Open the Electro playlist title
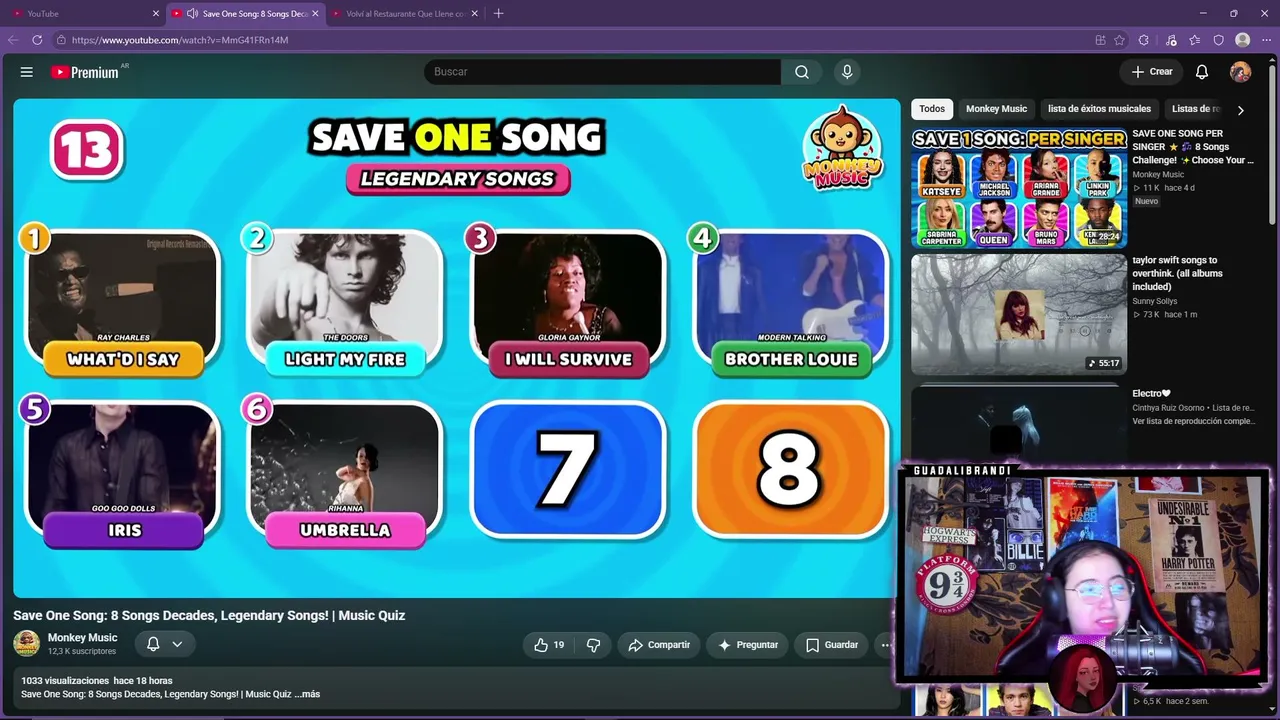Image resolution: width=1280 pixels, height=720 pixels. [1151, 394]
